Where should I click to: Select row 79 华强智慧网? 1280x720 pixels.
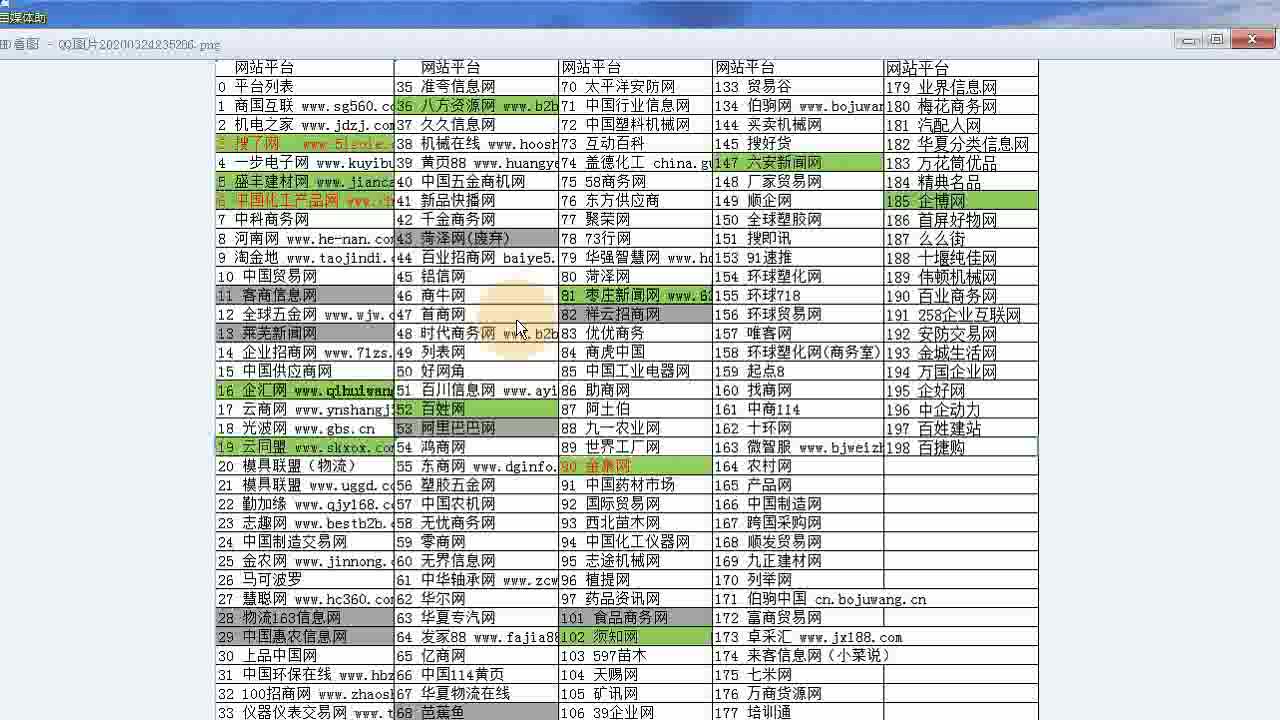pyautogui.click(x=635, y=258)
